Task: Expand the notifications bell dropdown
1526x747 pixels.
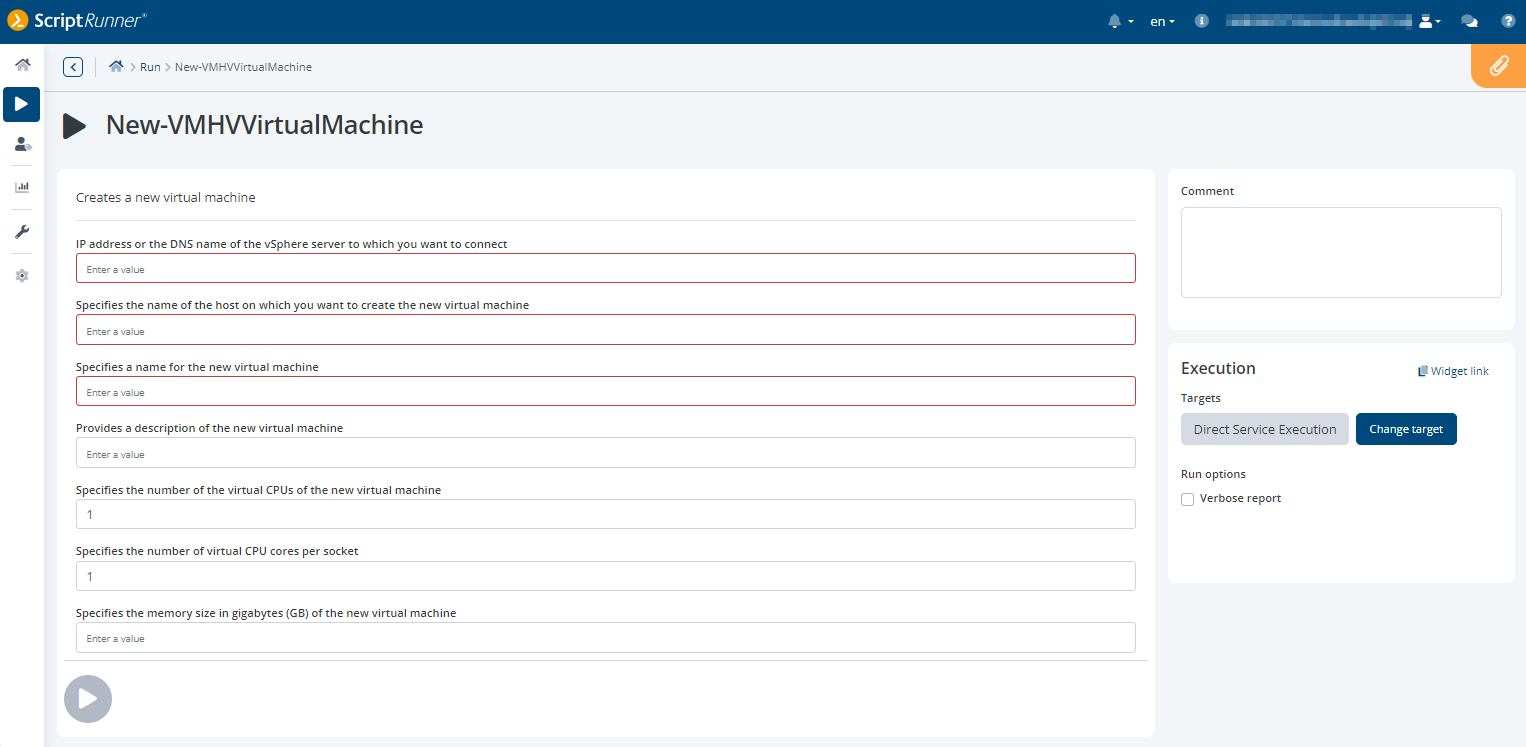Action: coord(1120,21)
